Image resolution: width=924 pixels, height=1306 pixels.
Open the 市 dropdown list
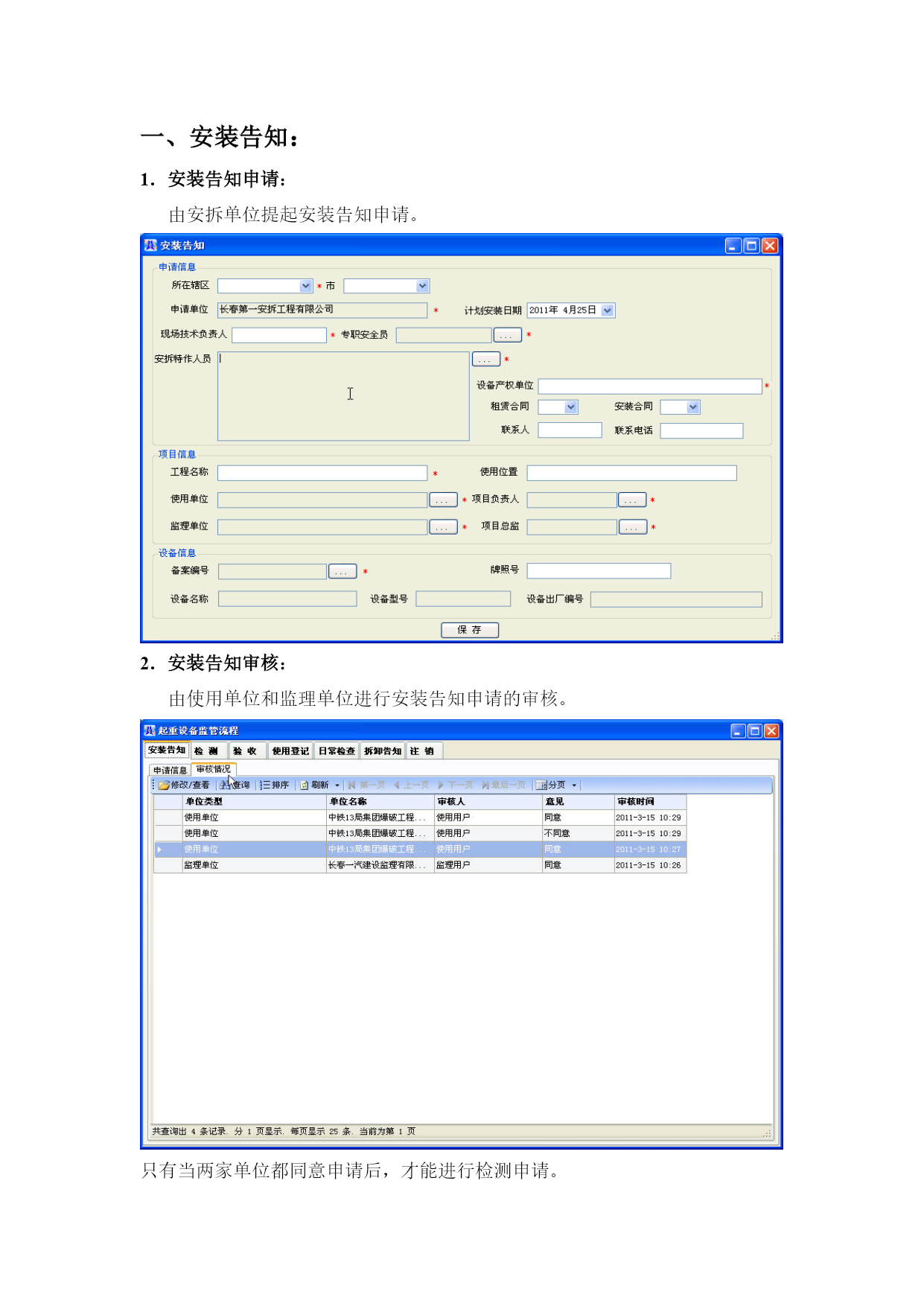coord(423,286)
